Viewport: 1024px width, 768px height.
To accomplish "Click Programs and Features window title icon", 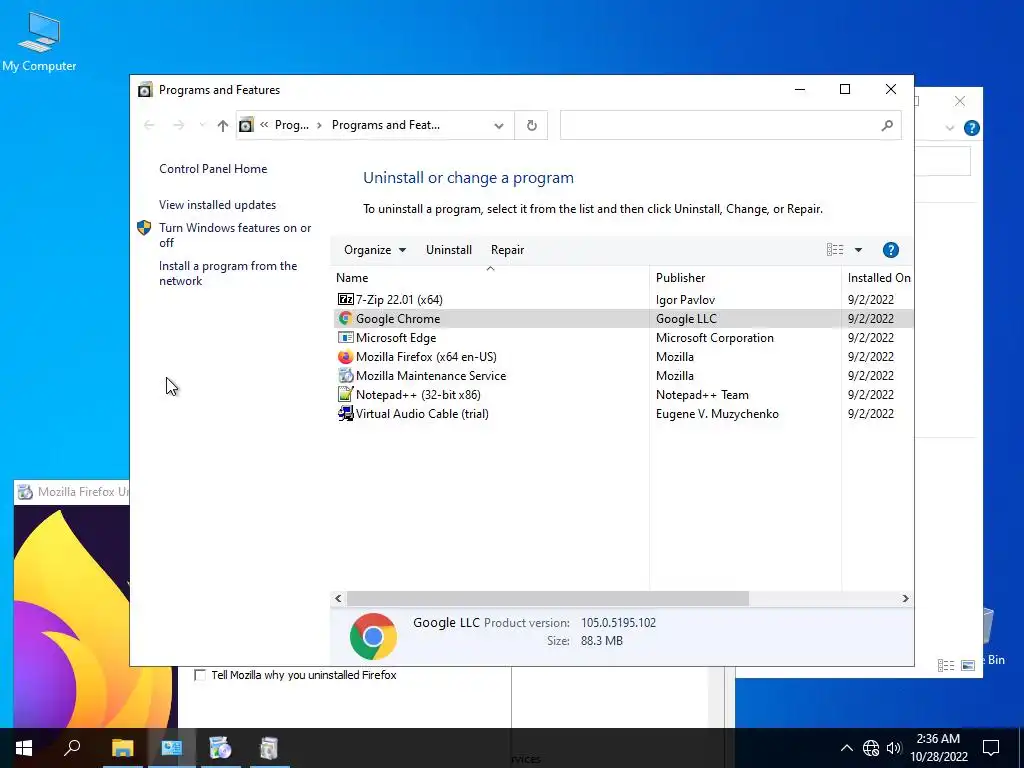I will coord(145,90).
